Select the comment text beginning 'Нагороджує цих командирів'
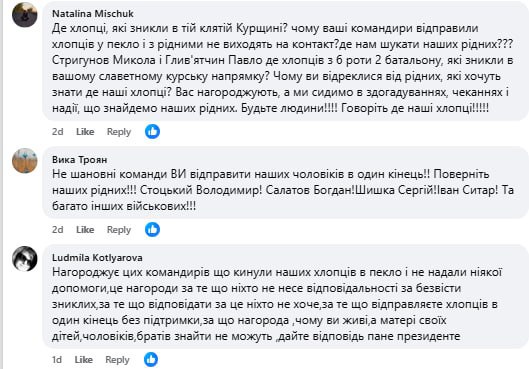 [x=277, y=304]
